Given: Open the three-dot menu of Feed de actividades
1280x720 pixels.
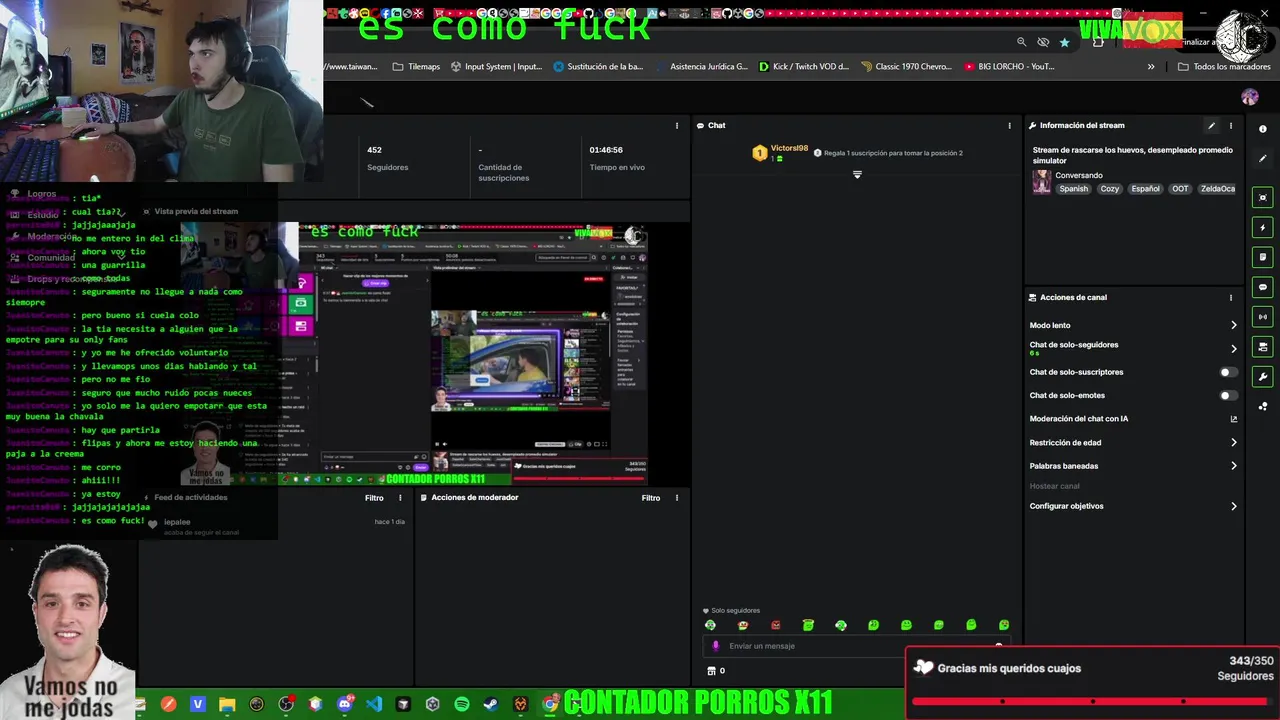Looking at the screenshot, I should (x=400, y=498).
